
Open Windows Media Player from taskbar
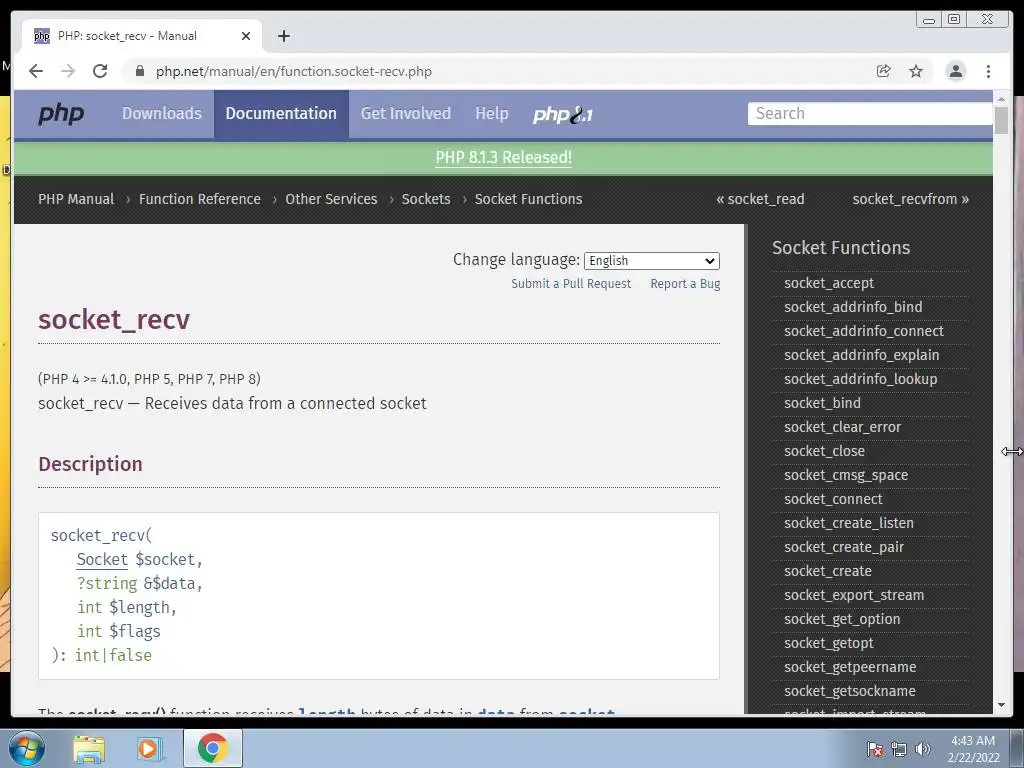(149, 748)
